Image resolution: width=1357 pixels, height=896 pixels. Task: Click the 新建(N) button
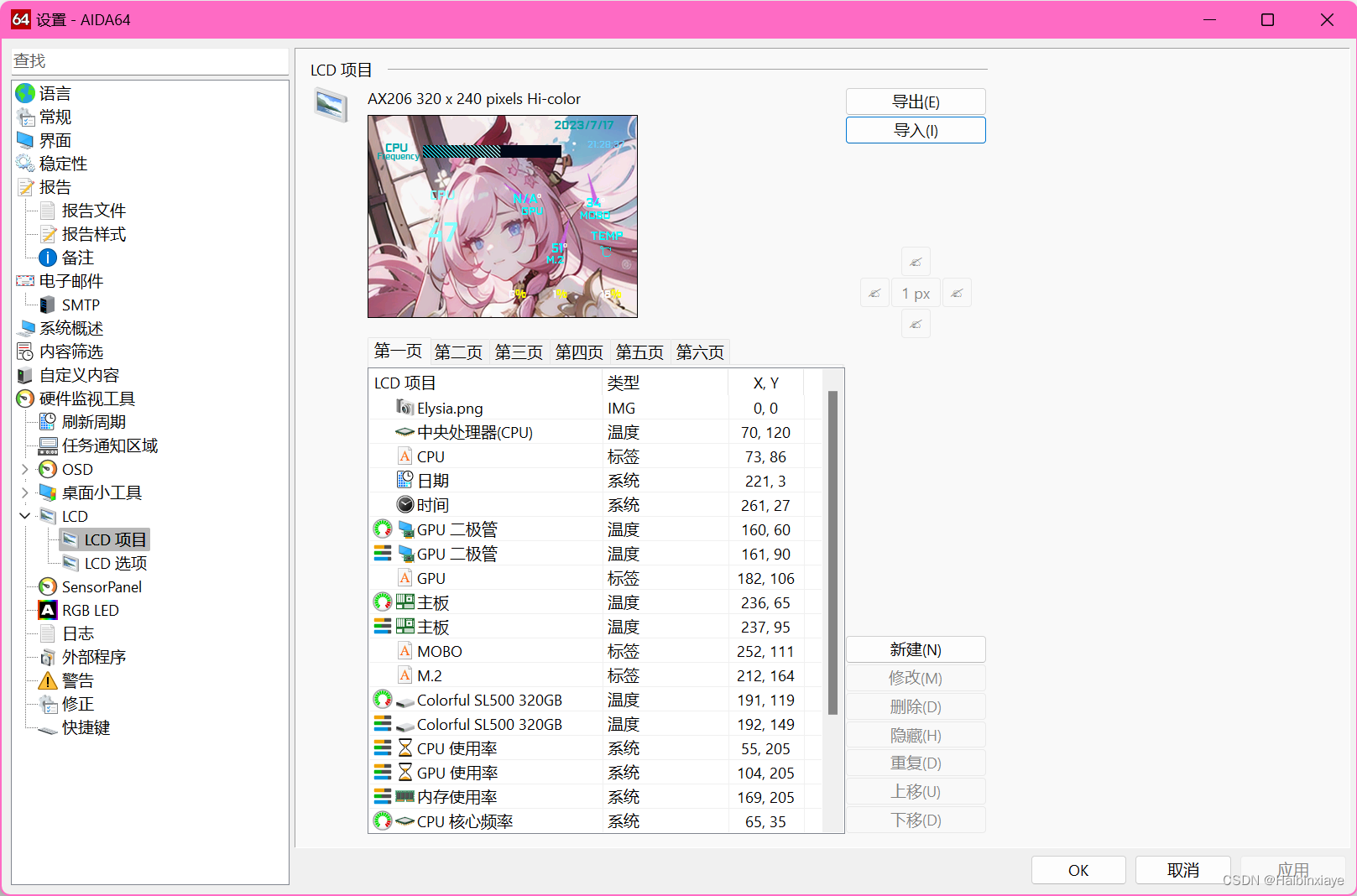tap(915, 649)
